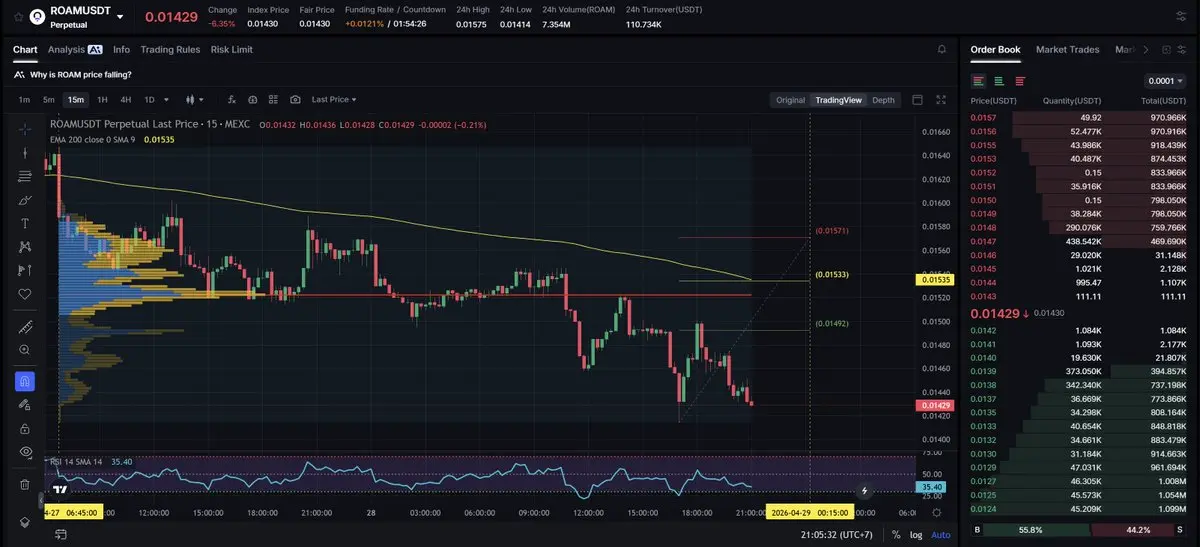
Task: Open the candlestick chart type dropdown
Action: (x=194, y=100)
